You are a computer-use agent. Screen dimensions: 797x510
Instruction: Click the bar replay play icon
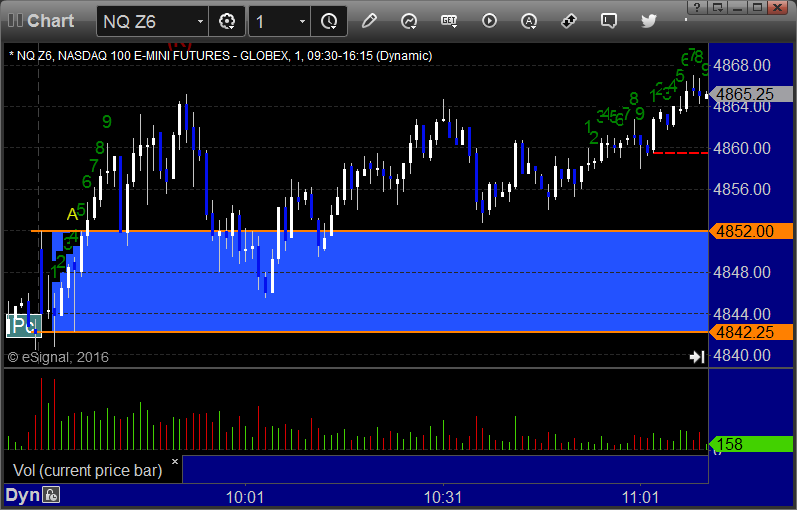pos(489,21)
